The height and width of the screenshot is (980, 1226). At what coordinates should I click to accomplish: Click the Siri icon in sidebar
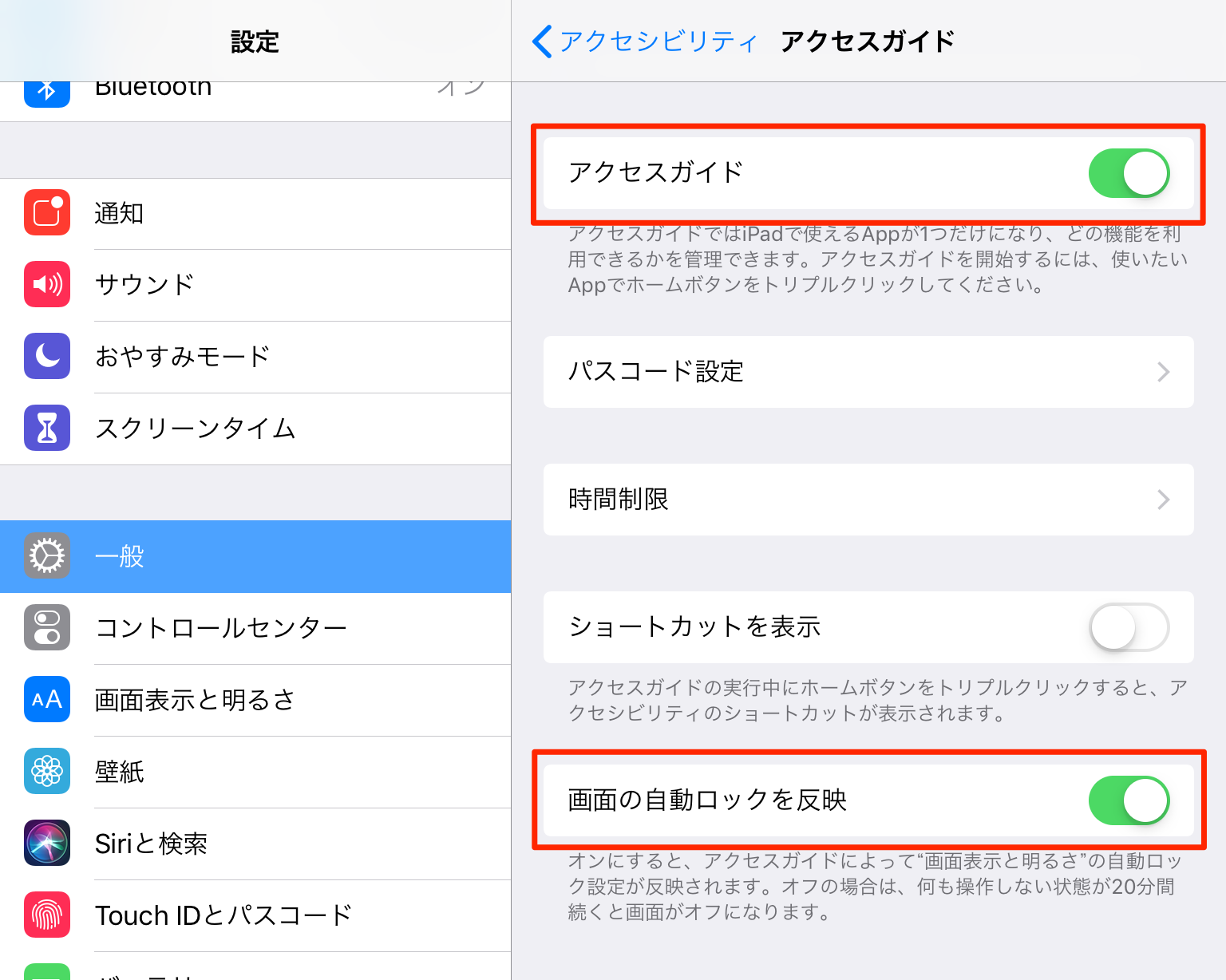click(x=47, y=844)
